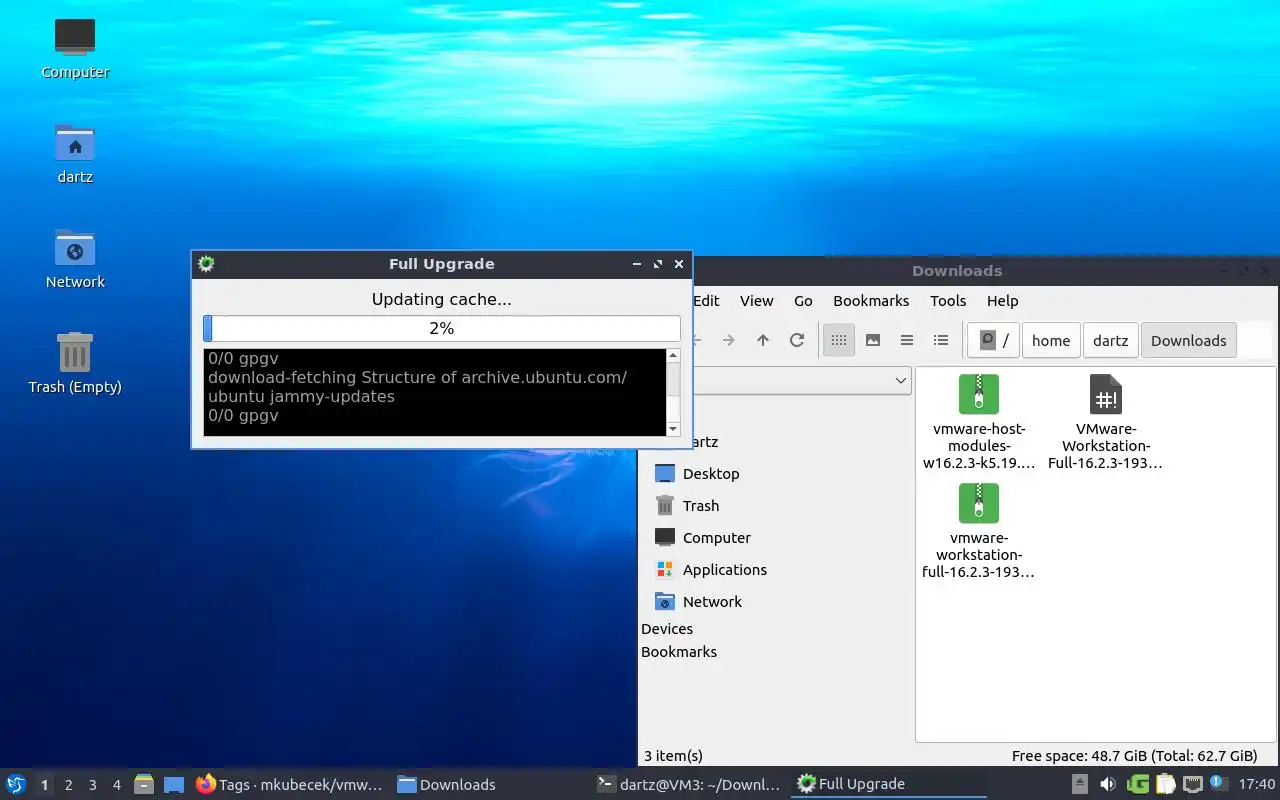Open the update notifier tray icon

click(x=1218, y=783)
